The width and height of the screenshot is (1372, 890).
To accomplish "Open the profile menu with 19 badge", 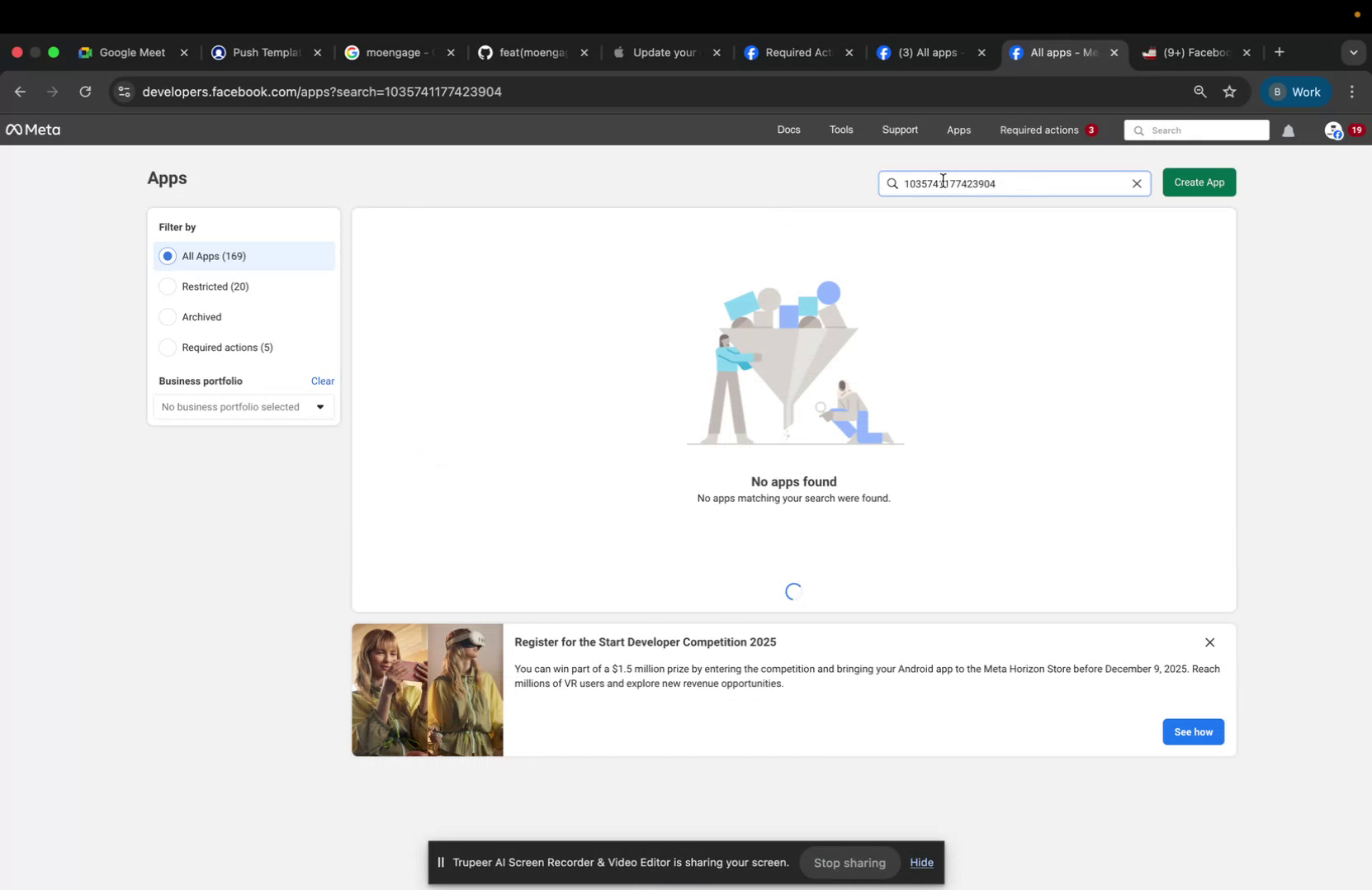I will [1337, 130].
